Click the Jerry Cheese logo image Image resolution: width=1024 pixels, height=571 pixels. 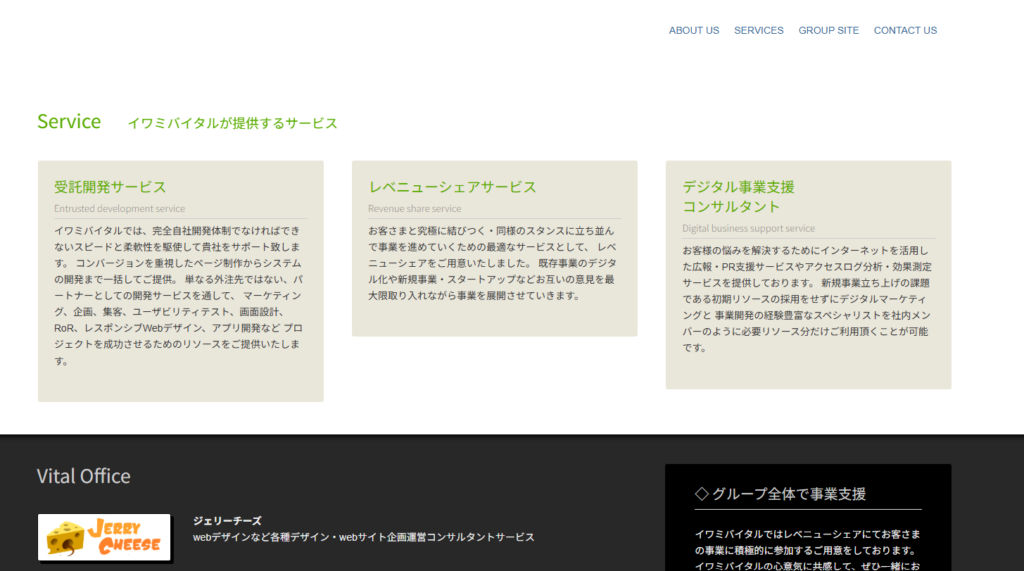tap(104, 537)
